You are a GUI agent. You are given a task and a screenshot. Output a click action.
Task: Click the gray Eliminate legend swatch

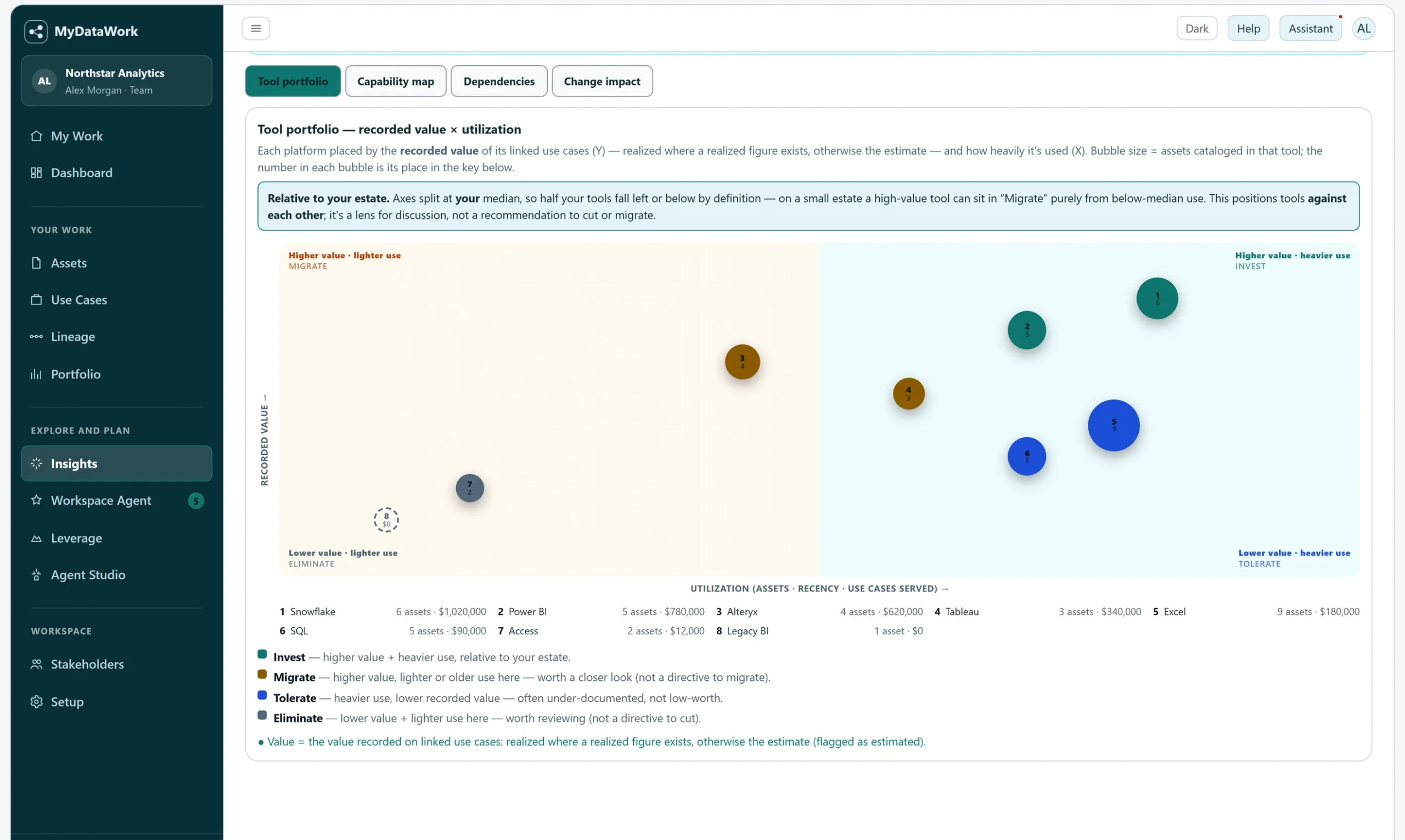[x=262, y=715]
